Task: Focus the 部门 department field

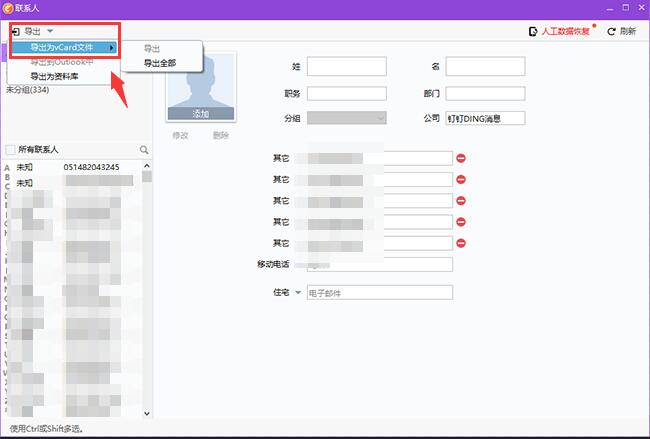Action: tap(485, 94)
